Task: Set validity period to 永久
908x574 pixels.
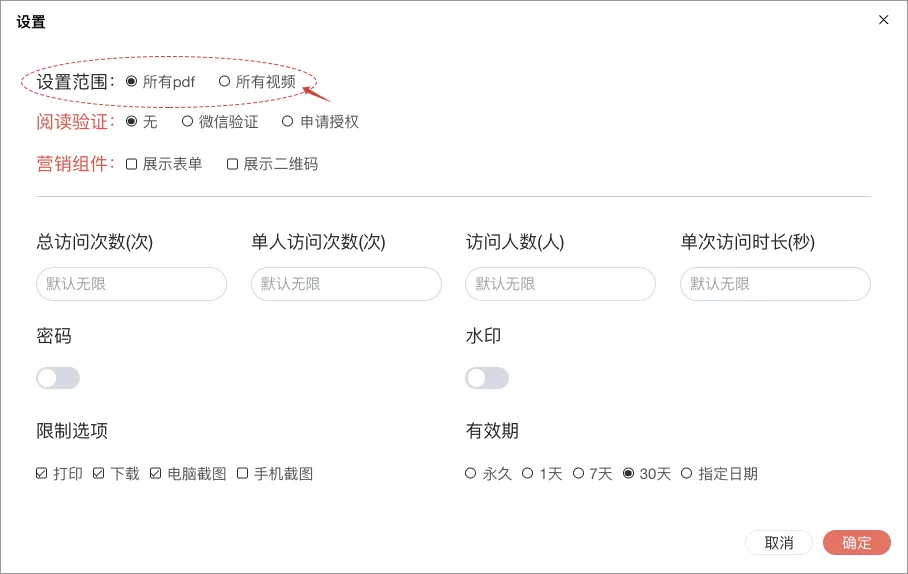Action: (471, 474)
